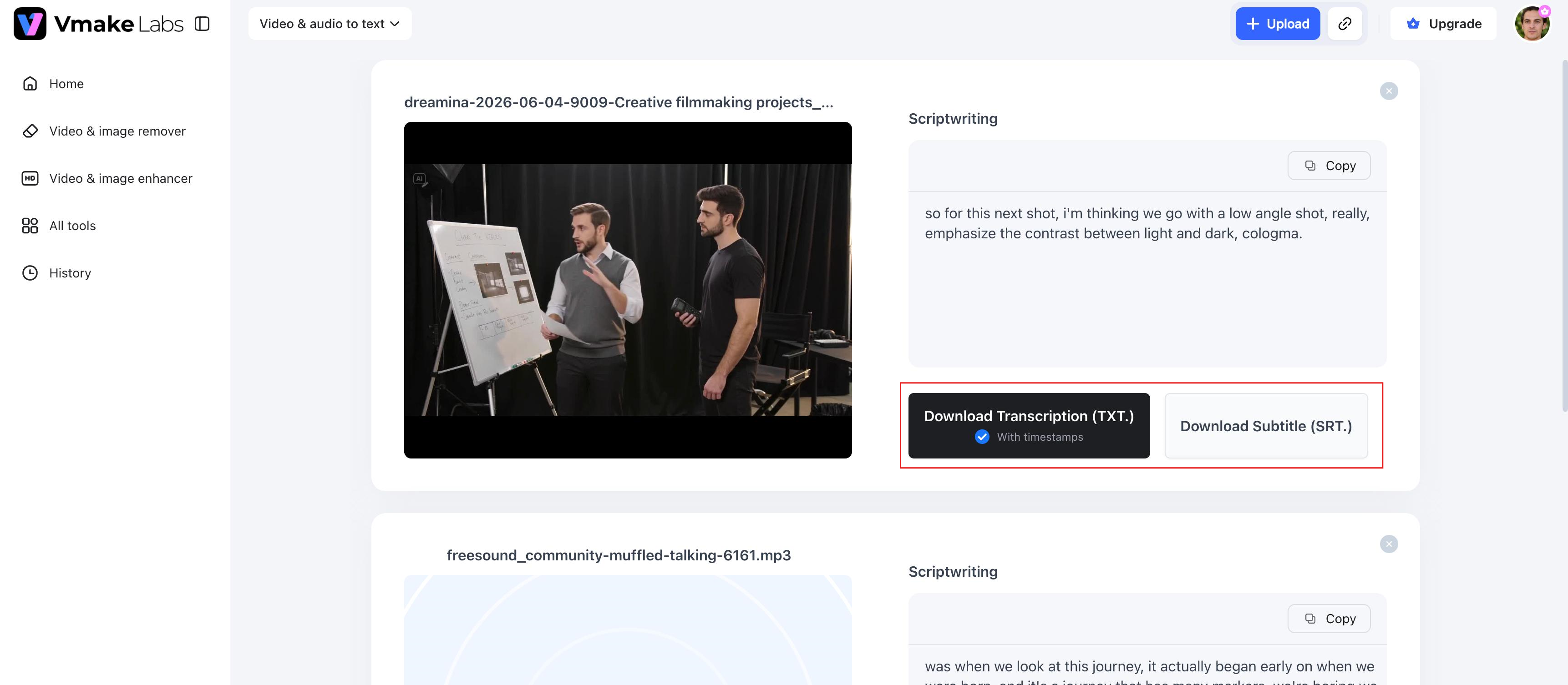This screenshot has width=1568, height=685.
Task: Click Download Transcription (TXT.) button
Action: (x=1029, y=426)
